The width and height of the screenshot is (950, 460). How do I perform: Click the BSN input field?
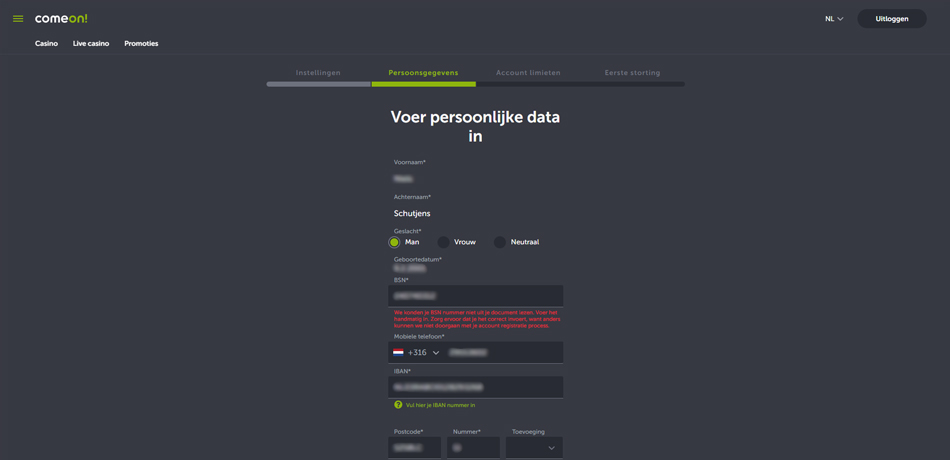click(476, 296)
